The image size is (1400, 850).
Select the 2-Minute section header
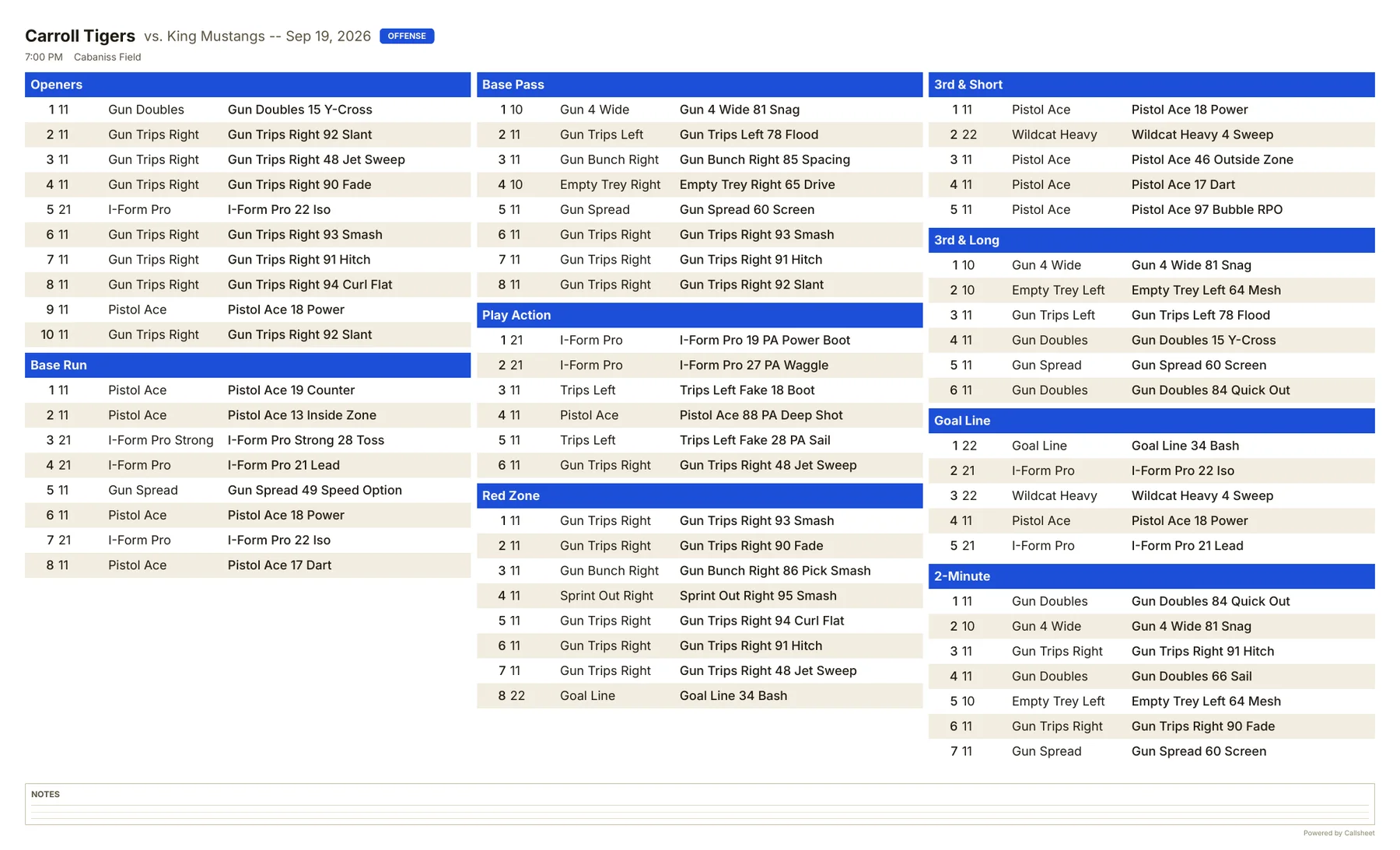(1151, 576)
